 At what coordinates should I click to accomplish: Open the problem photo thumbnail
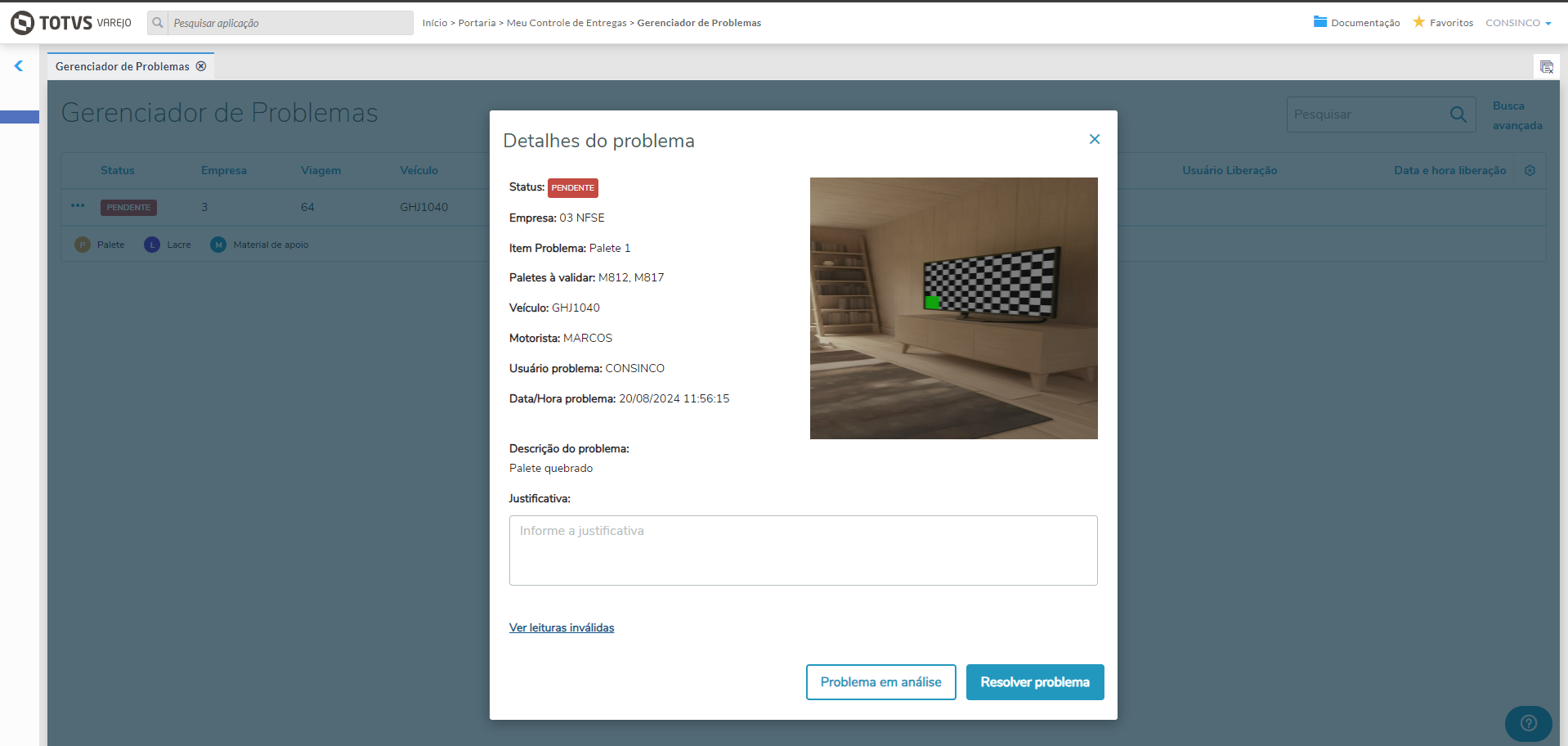954,308
